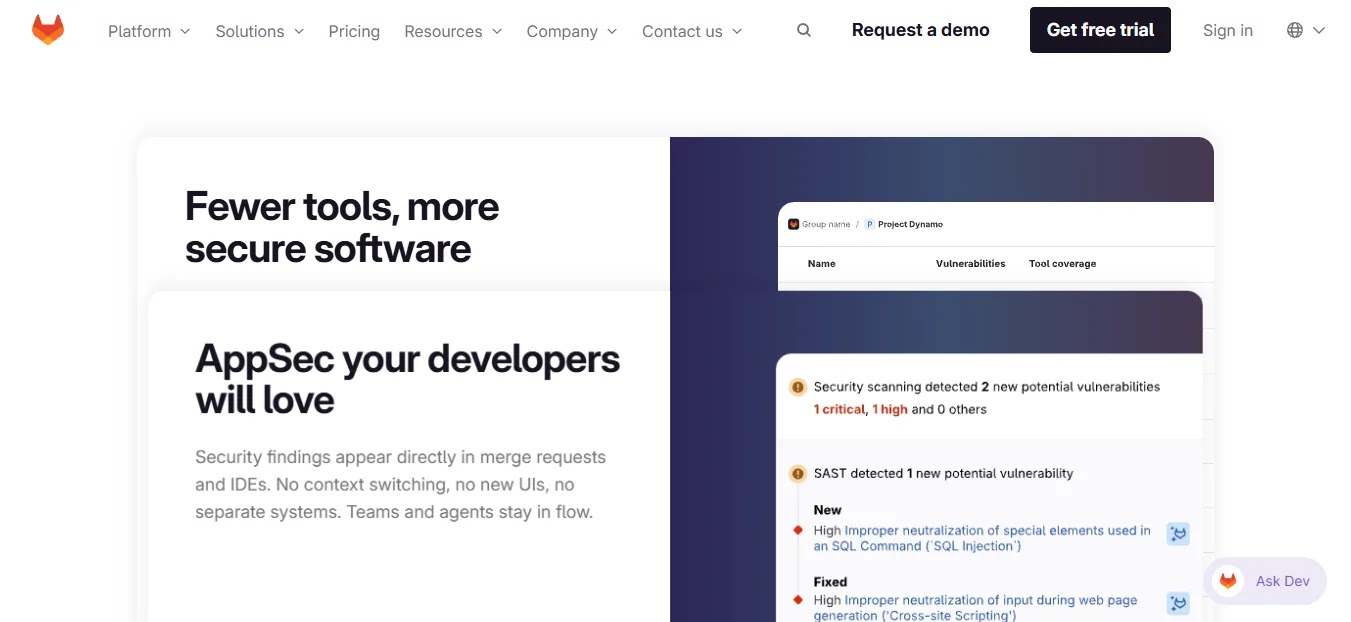Go to the Pricing page
The width and height of the screenshot is (1351, 622).
(x=354, y=31)
